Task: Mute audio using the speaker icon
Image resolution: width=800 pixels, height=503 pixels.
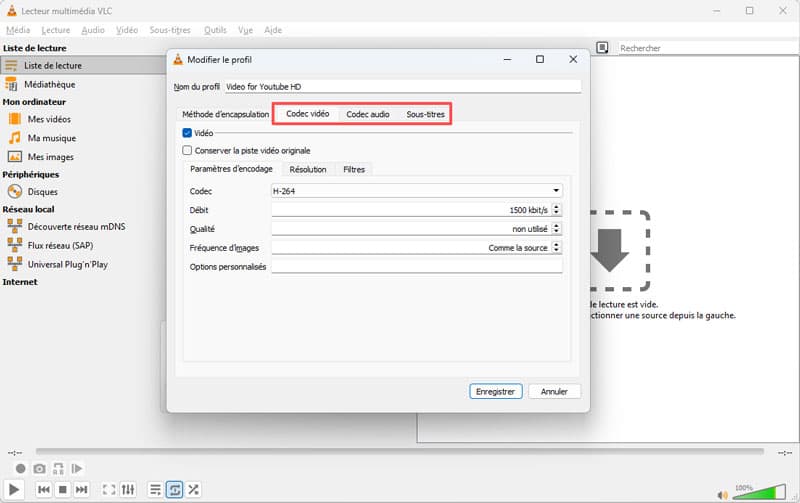Action: pos(723,493)
